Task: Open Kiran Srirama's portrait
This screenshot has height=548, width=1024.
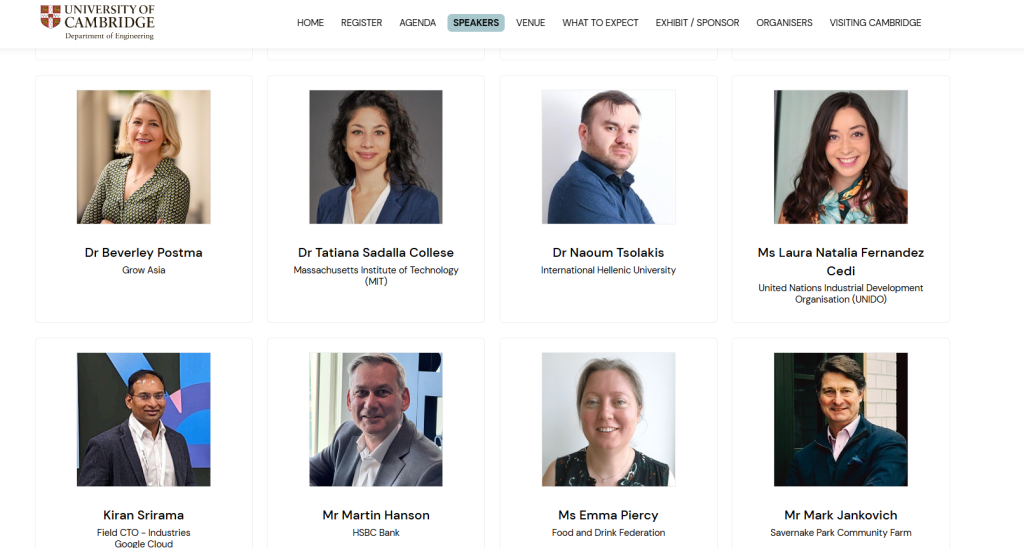Action: [x=144, y=419]
